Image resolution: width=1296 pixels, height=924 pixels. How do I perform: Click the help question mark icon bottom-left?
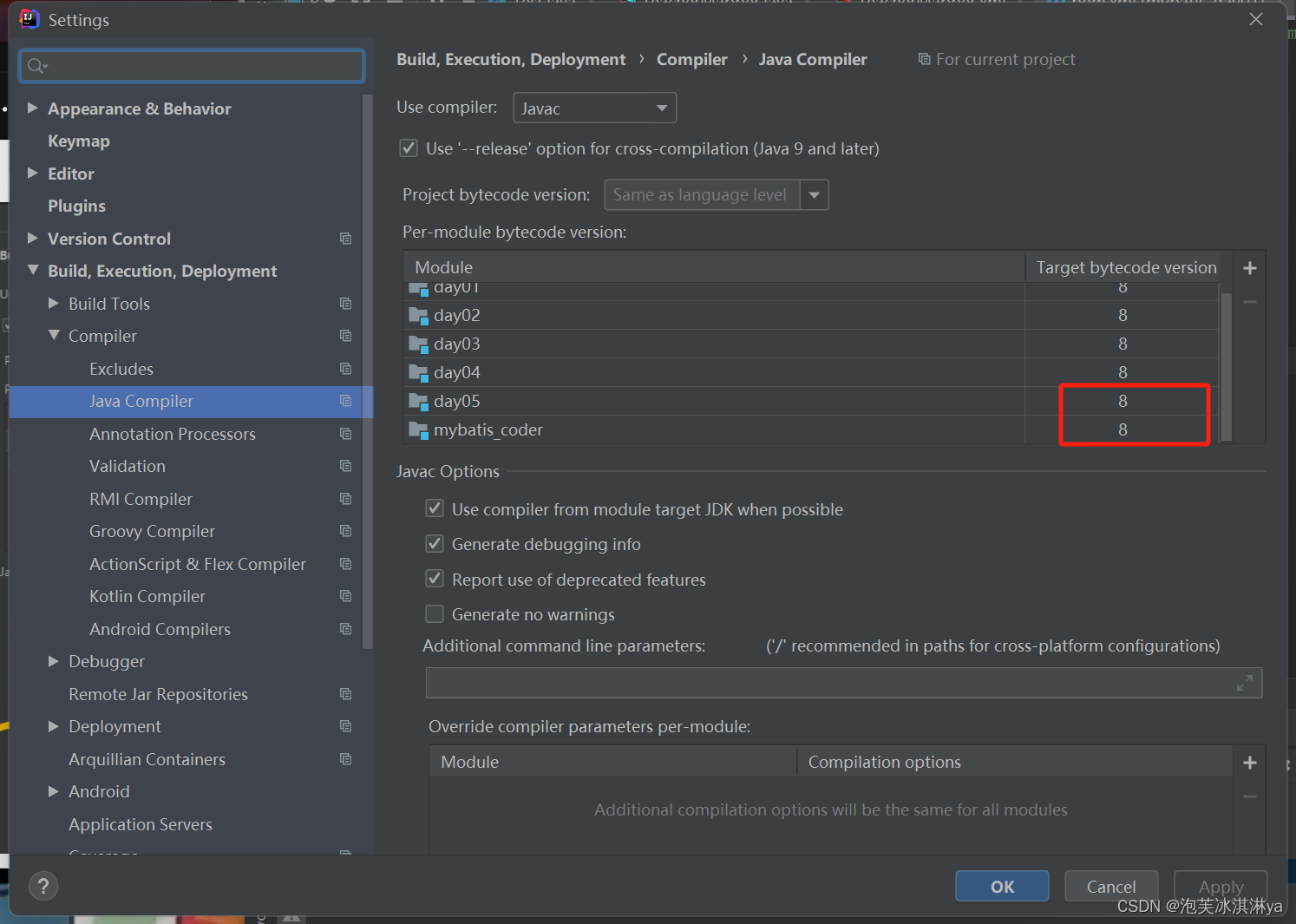tap(43, 886)
